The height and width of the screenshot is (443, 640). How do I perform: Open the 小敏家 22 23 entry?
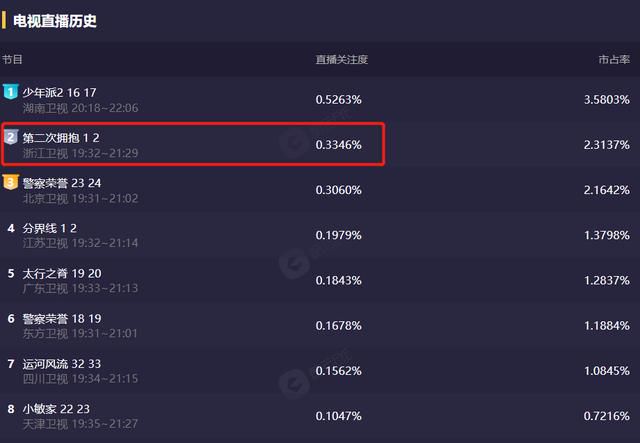(x=56, y=410)
